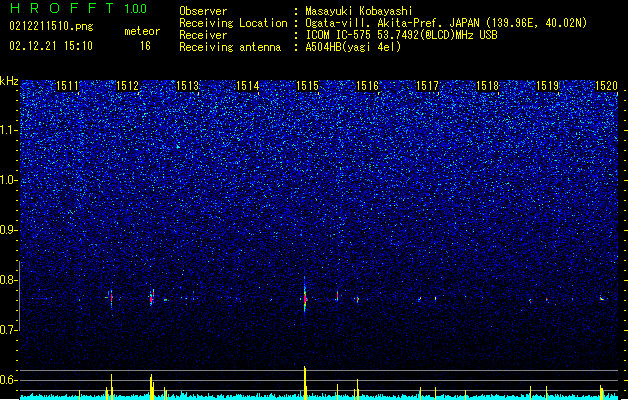Click the 1518 time axis marker
This screenshot has width=629, height=400.
click(x=487, y=86)
